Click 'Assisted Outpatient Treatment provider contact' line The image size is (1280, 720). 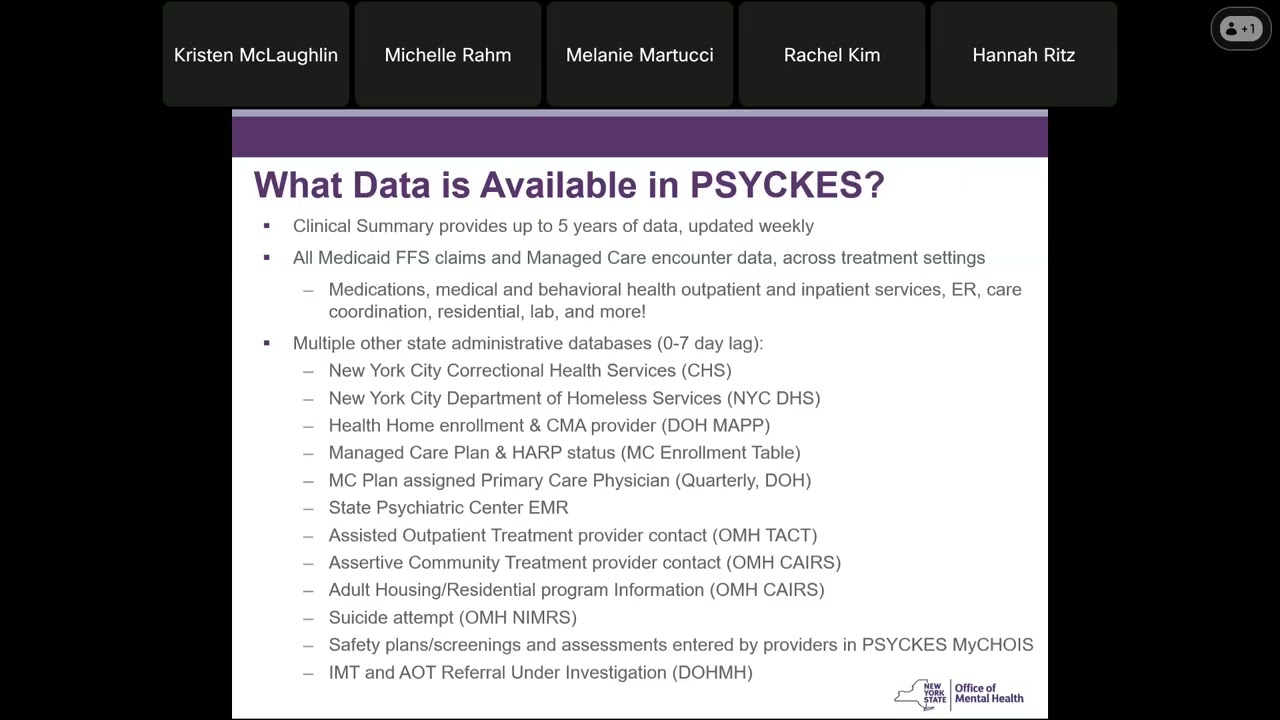coord(573,535)
